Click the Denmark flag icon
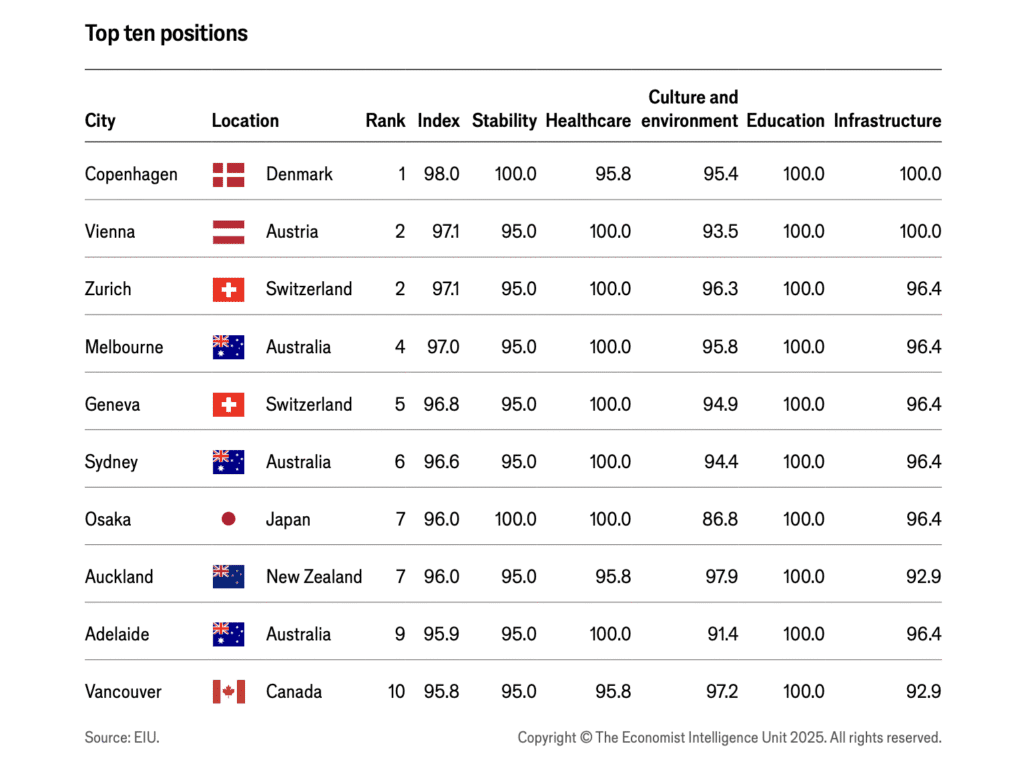This screenshot has height=768, width=1024. click(x=228, y=174)
